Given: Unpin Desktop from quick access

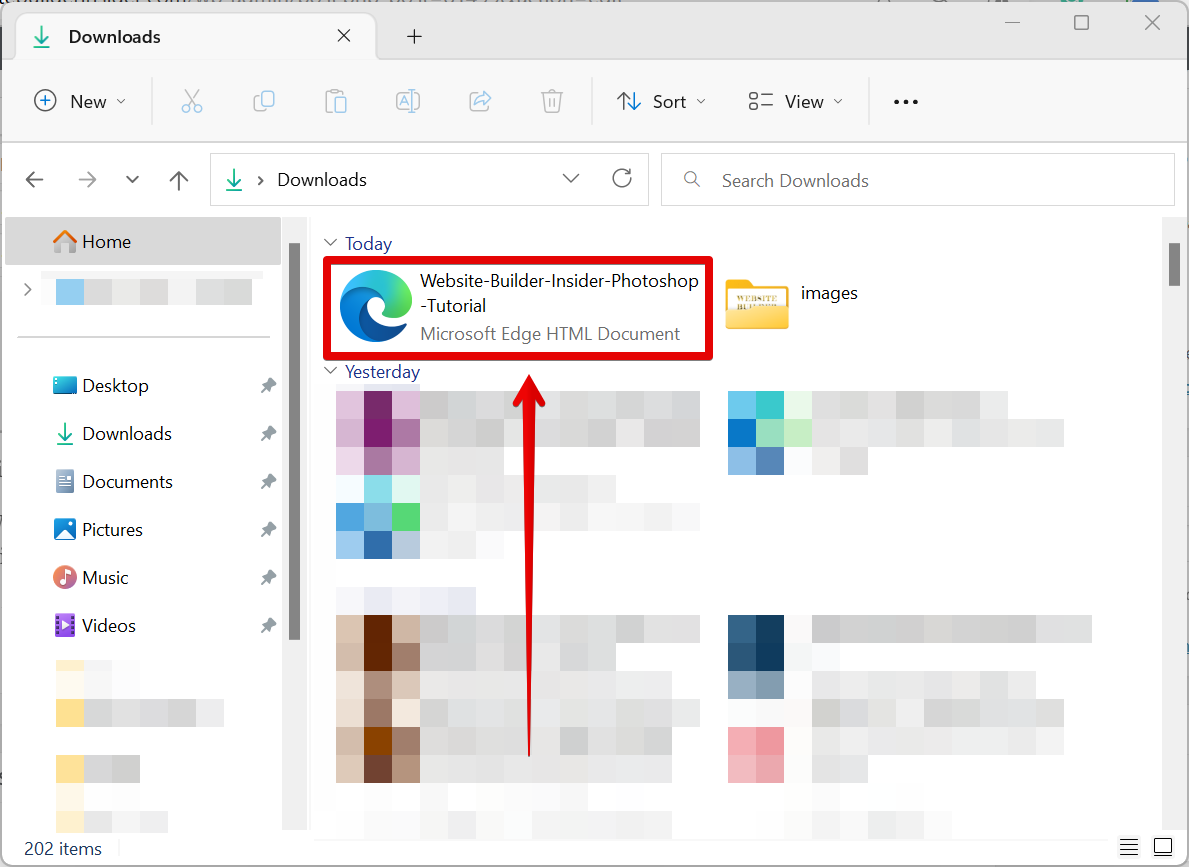Looking at the screenshot, I should click(x=268, y=386).
